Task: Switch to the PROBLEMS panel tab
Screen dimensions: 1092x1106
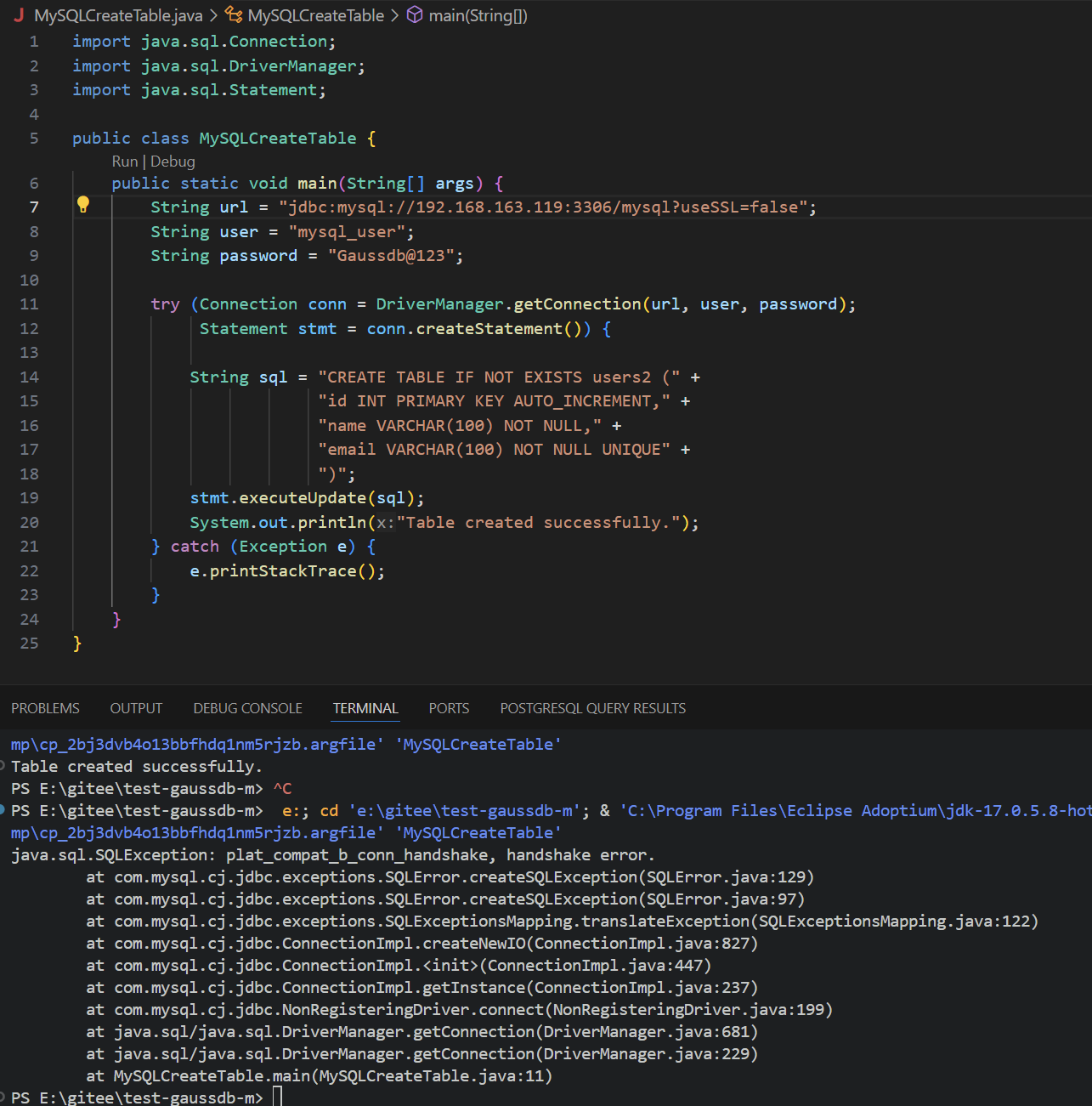Action: tap(45, 708)
